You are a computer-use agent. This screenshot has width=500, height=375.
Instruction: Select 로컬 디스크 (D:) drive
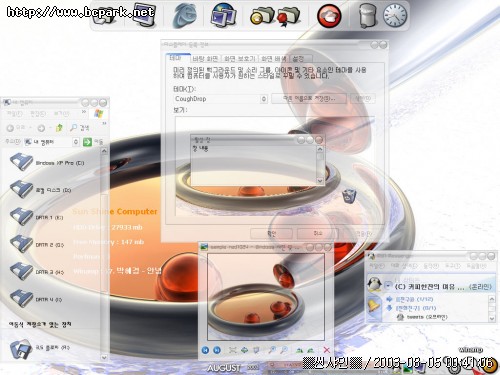tap(40, 190)
